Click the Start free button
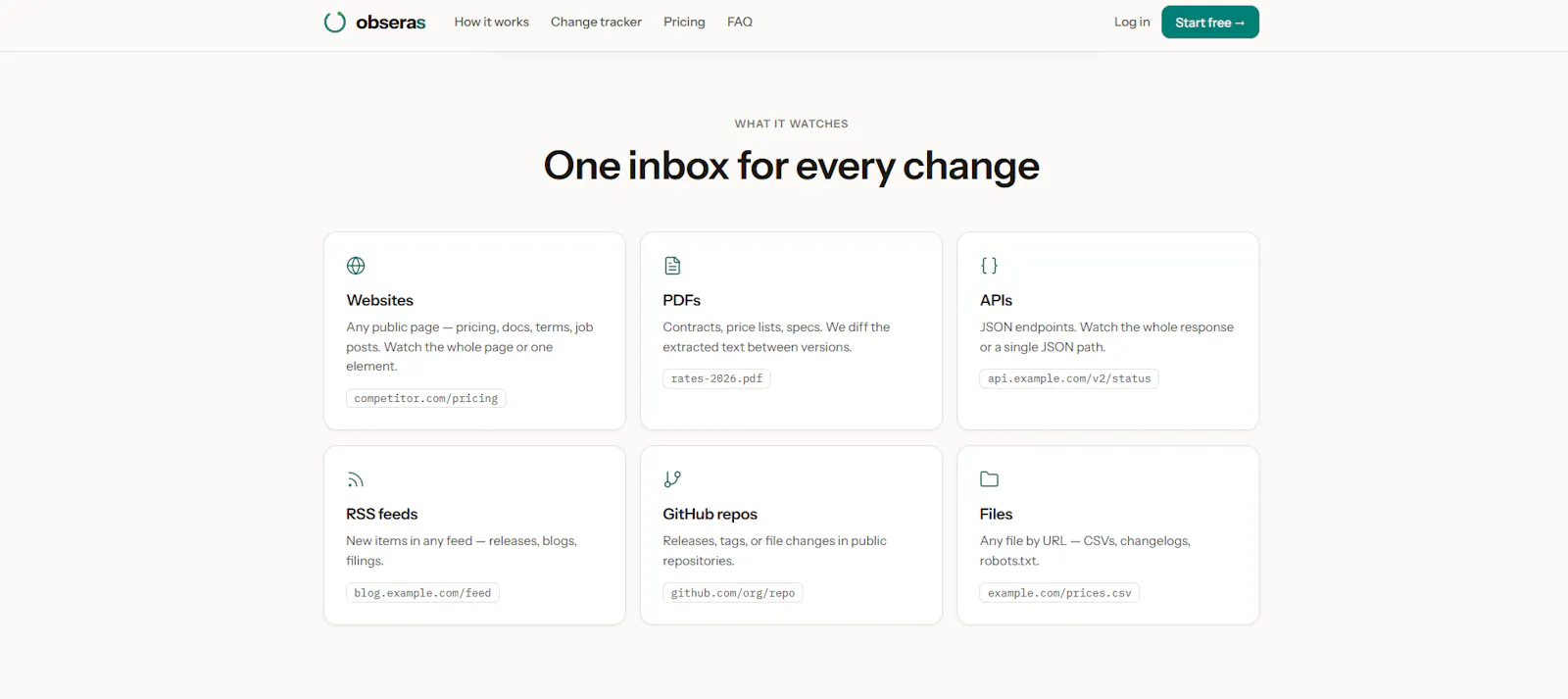Viewport: 1568px width, 699px height. 1210,22
